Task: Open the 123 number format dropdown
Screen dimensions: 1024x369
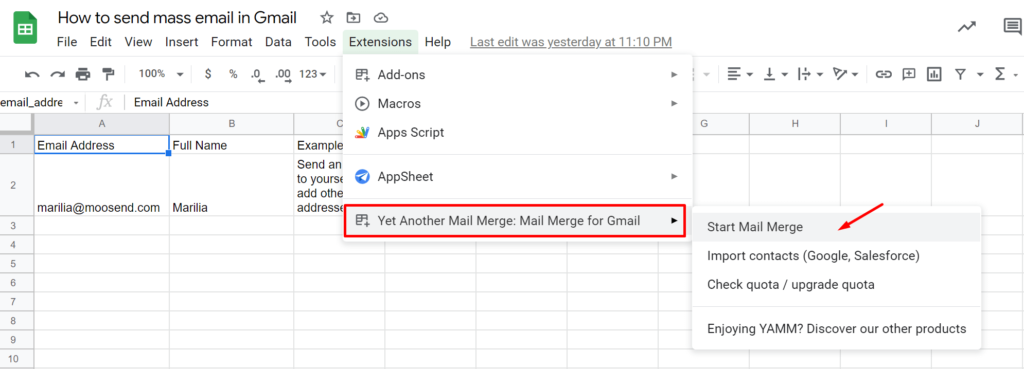Action: 313,74
